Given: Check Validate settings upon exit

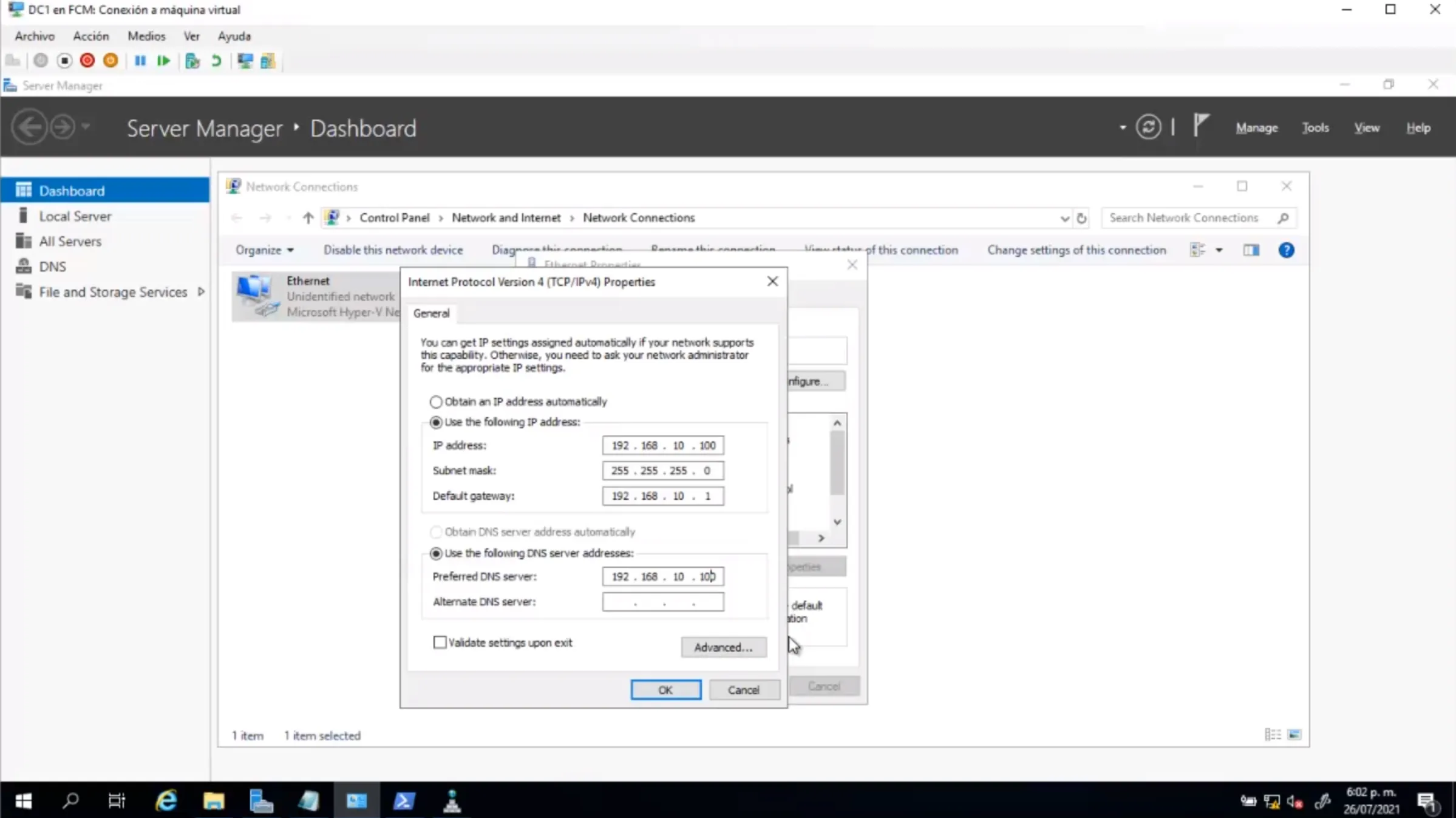Looking at the screenshot, I should 440,642.
